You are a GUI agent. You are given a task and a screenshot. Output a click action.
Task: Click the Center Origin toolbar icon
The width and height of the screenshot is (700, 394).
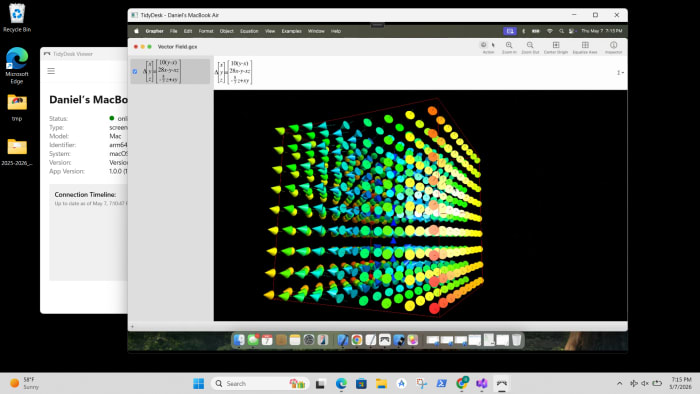click(x=556, y=45)
